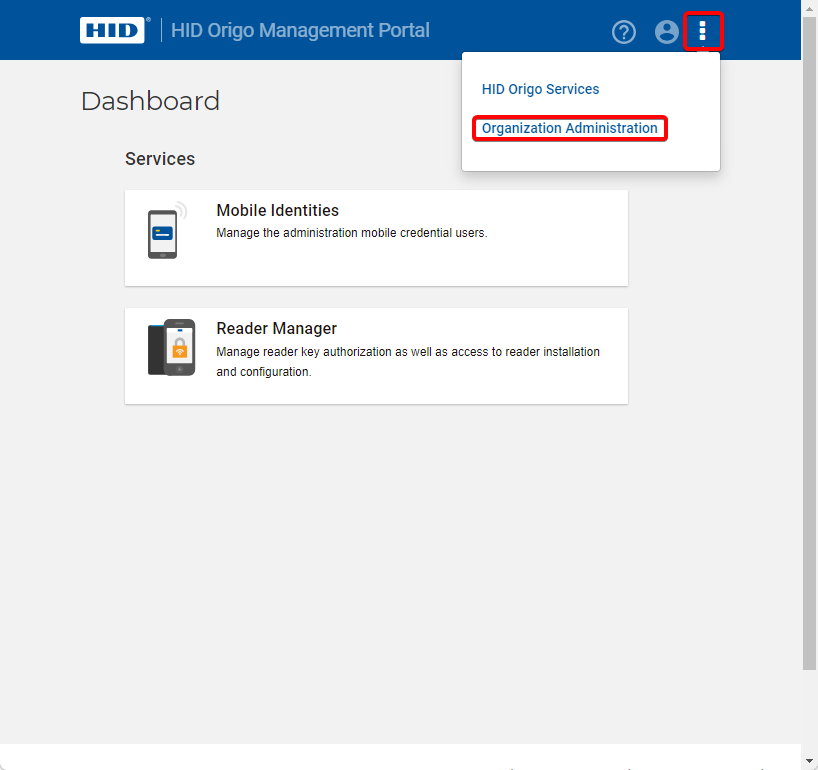Click the scrollbar down arrow
The image size is (818, 770).
[809, 761]
